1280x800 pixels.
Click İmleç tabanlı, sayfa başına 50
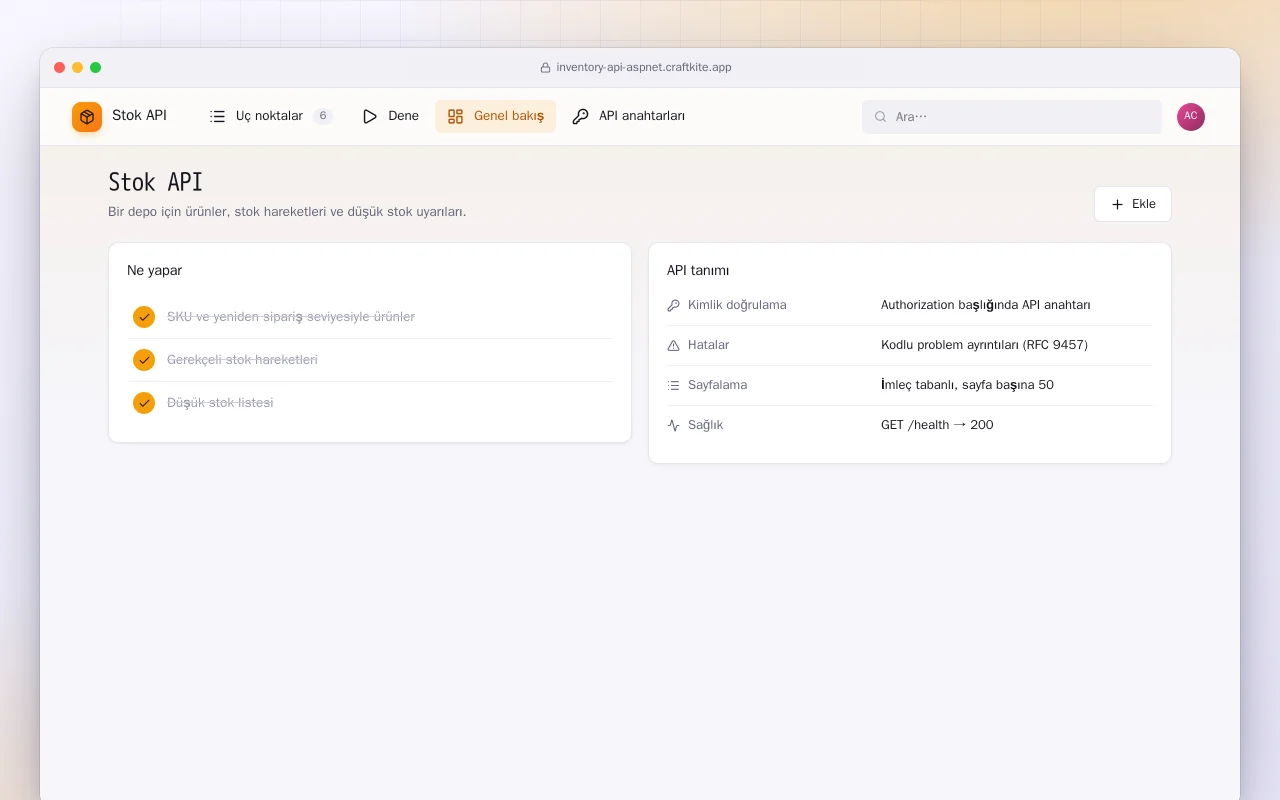click(967, 385)
